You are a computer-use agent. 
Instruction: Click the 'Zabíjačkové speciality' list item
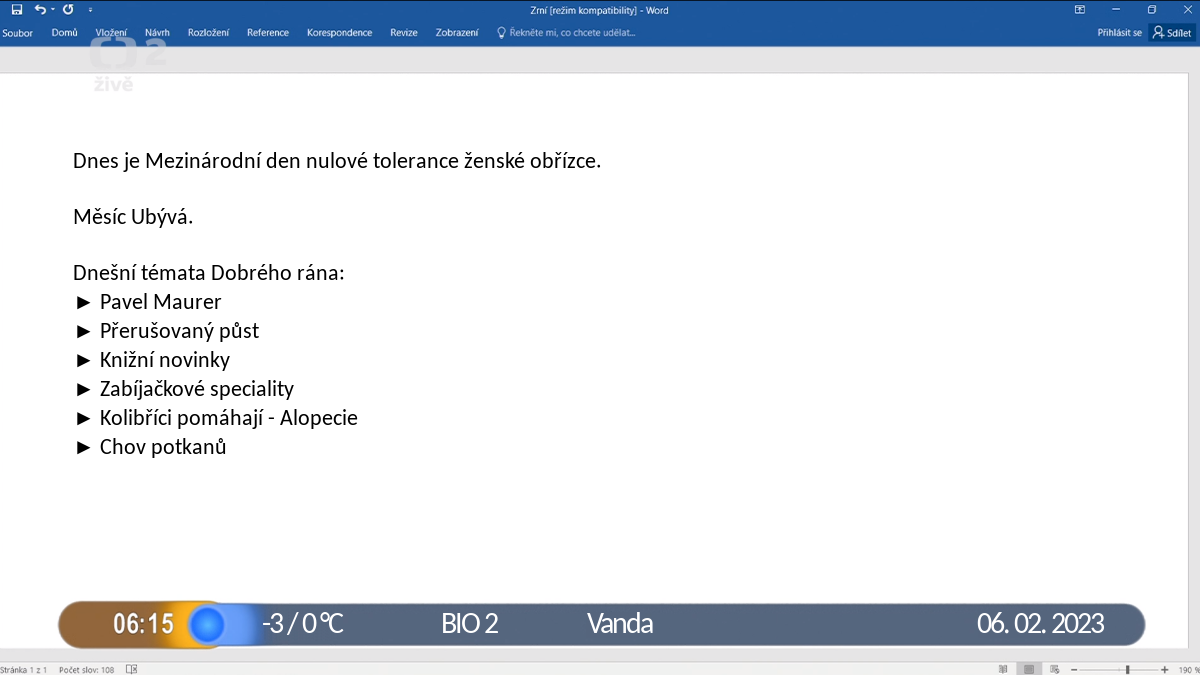(197, 389)
